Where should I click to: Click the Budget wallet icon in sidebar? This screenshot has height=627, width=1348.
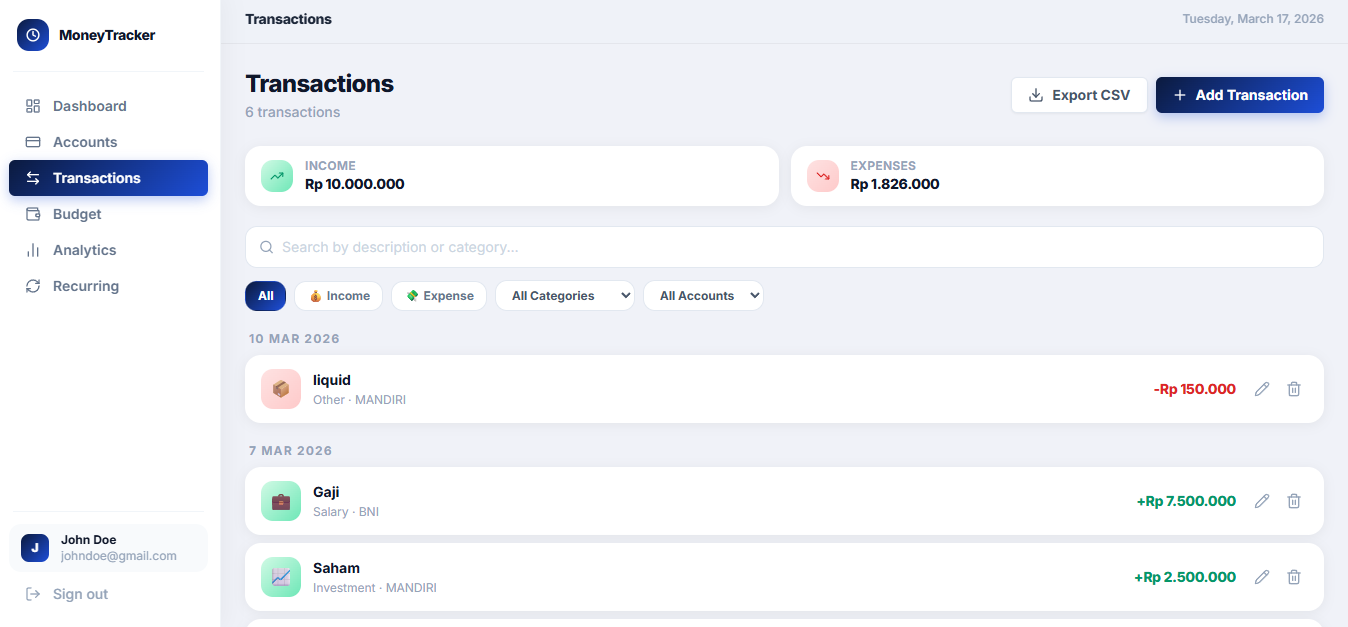[33, 214]
